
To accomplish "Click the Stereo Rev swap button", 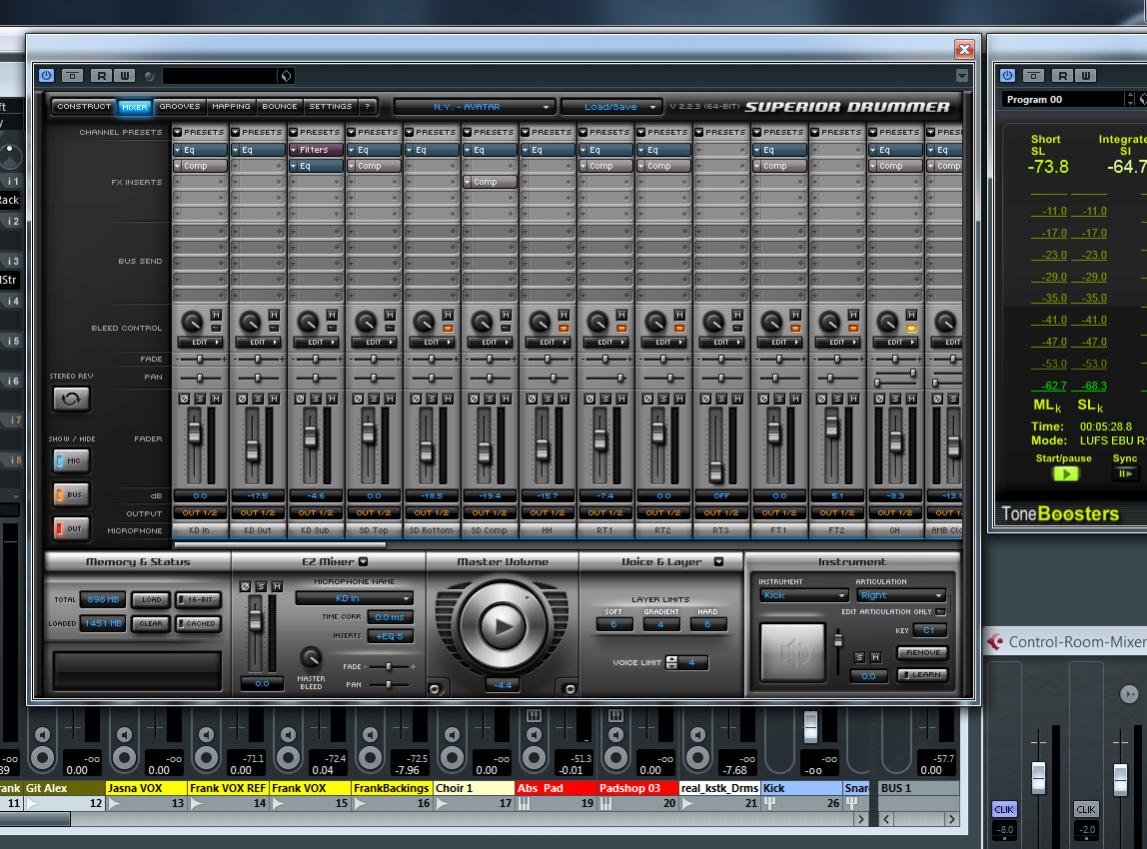I will point(71,399).
